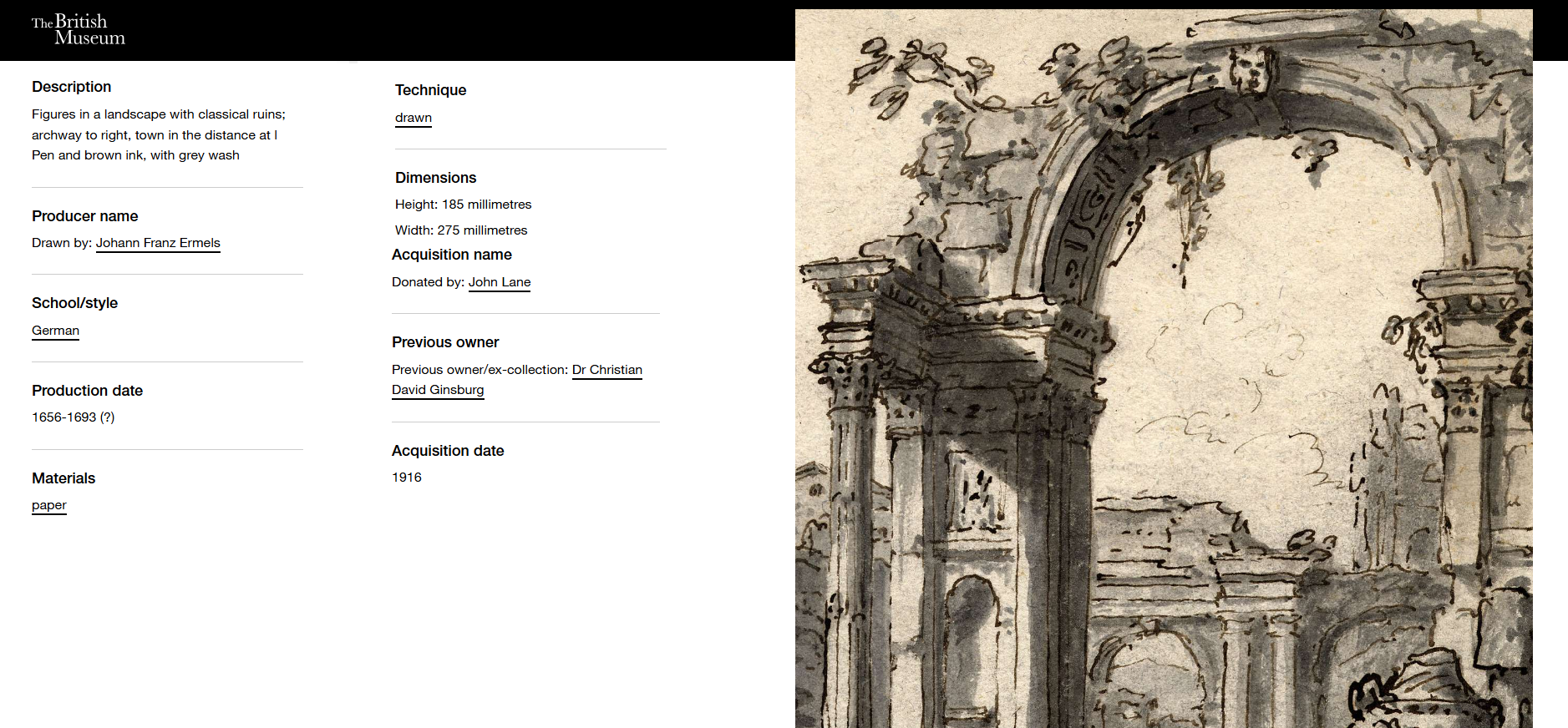Open the John Lane donor link
1568x728 pixels.
[499, 282]
